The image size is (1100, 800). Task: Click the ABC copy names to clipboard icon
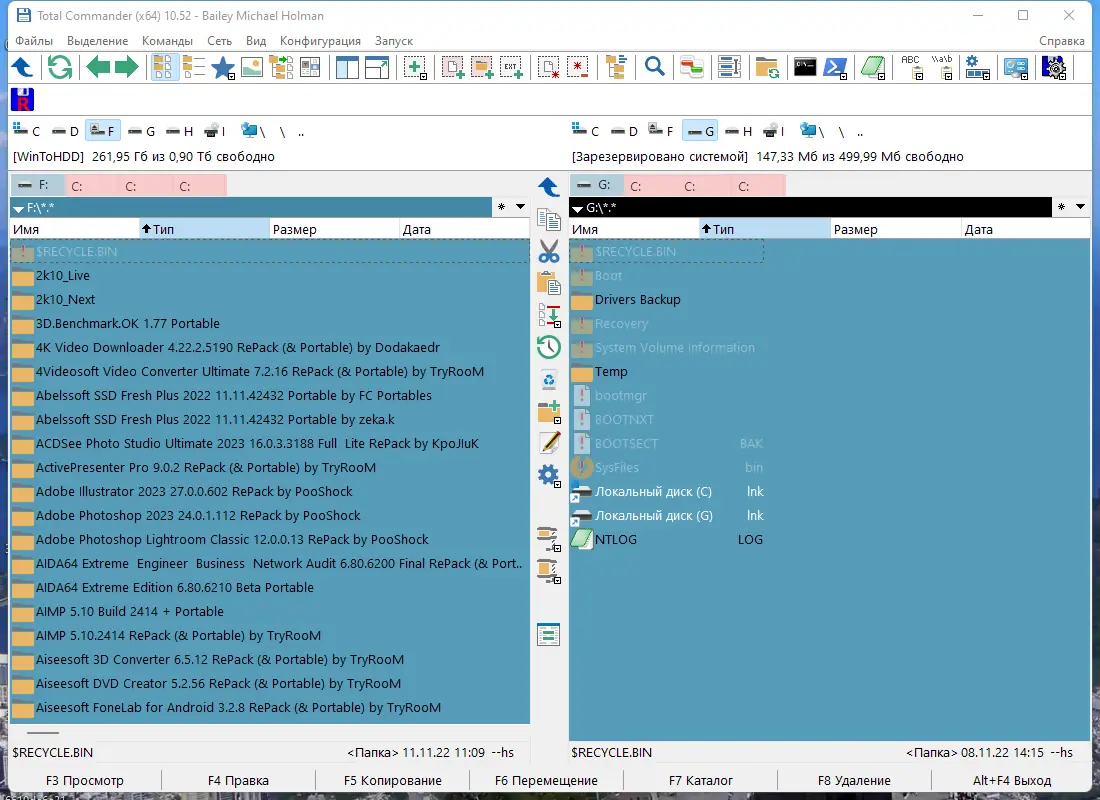pyautogui.click(x=912, y=68)
